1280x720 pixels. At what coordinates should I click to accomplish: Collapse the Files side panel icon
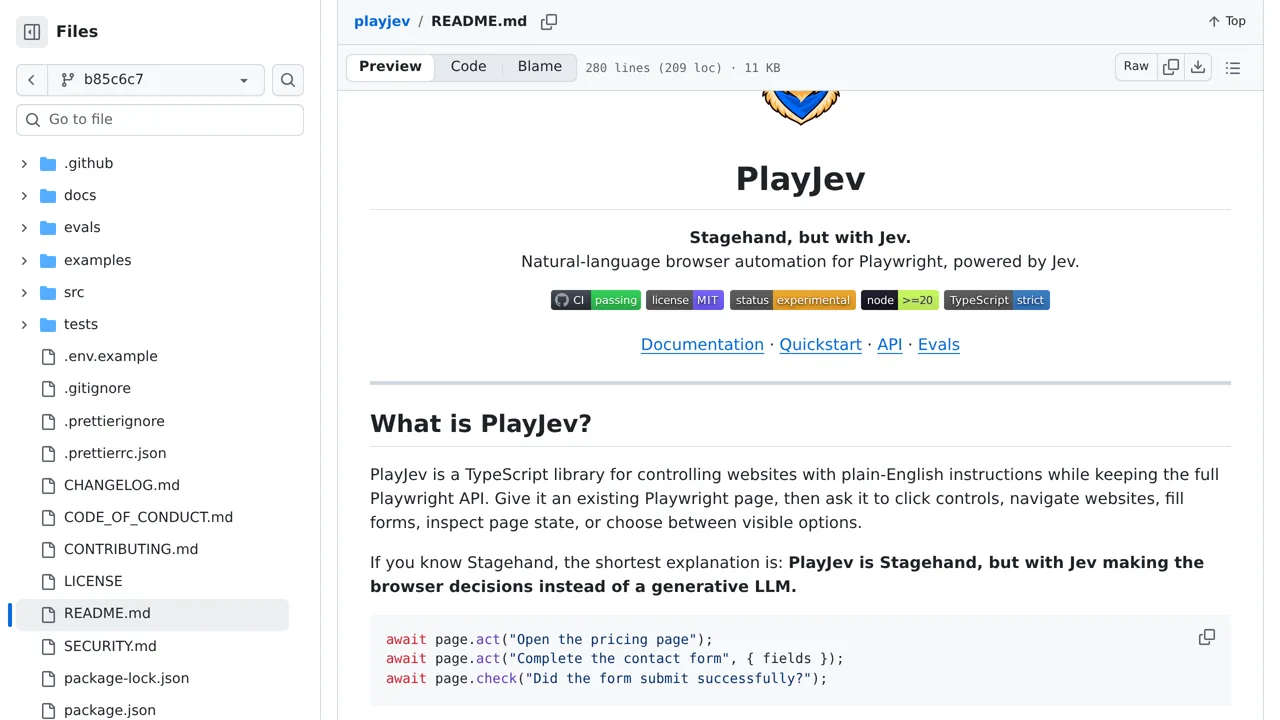click(x=32, y=32)
